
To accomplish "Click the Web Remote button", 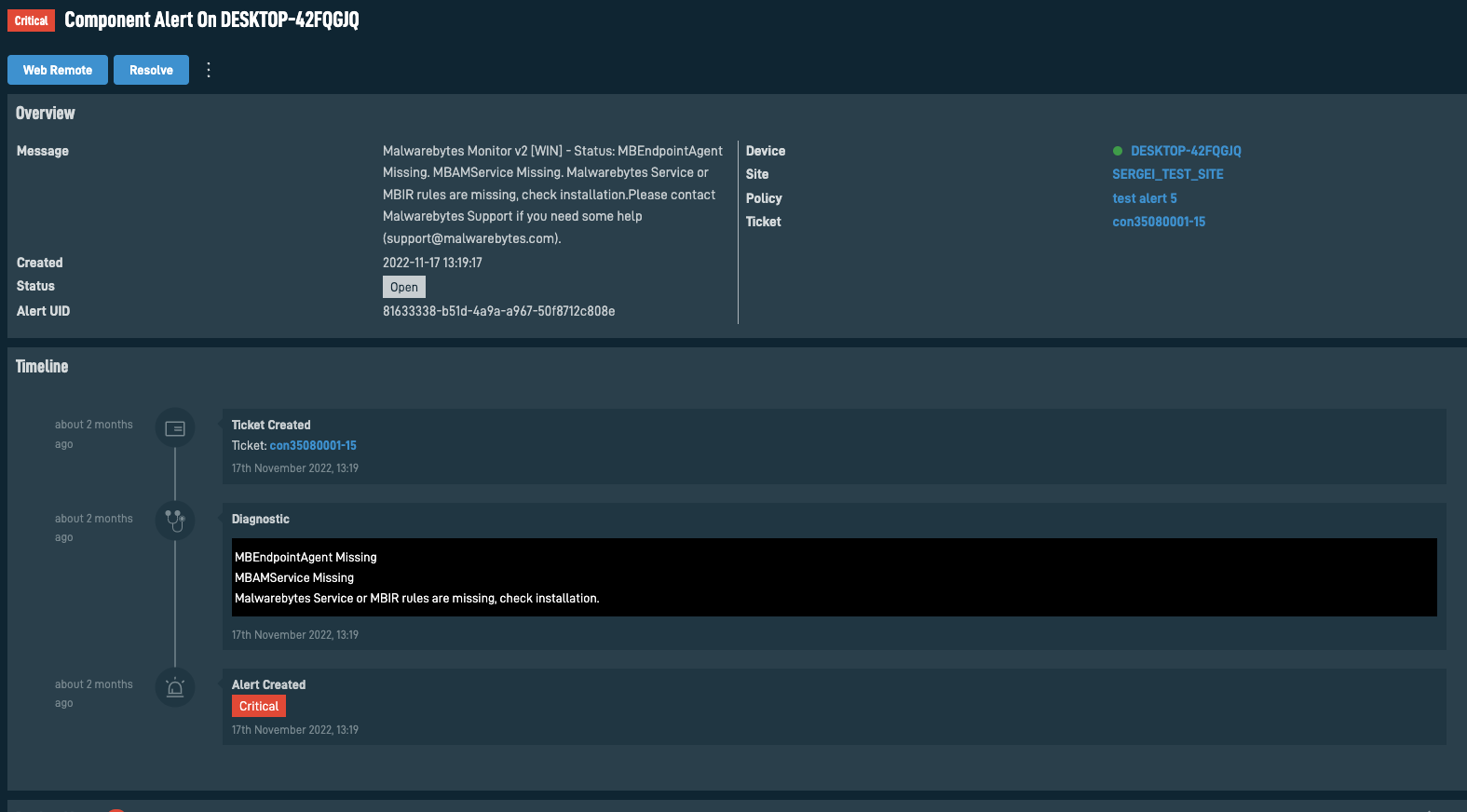I will tap(58, 70).
